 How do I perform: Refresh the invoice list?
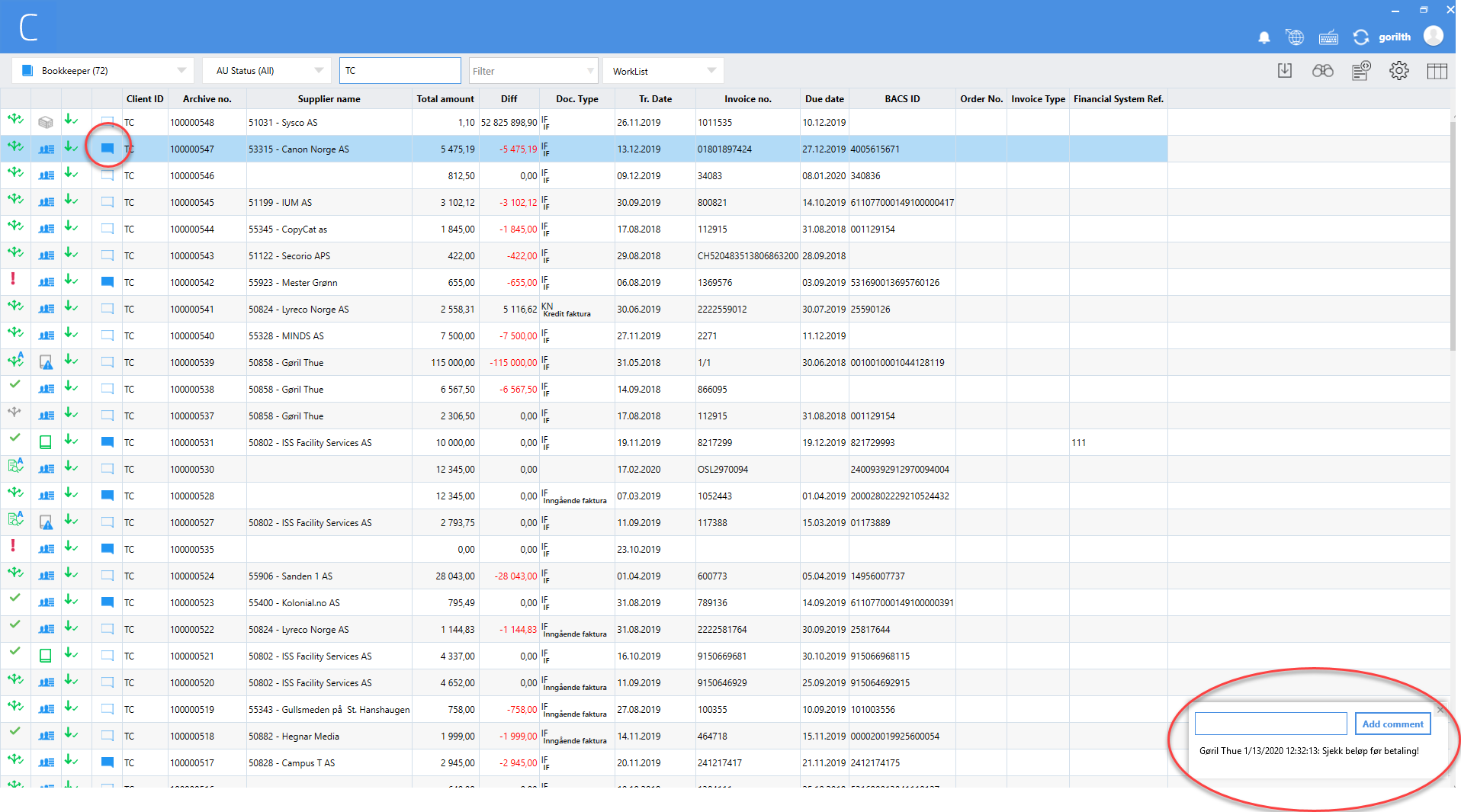pos(1360,37)
